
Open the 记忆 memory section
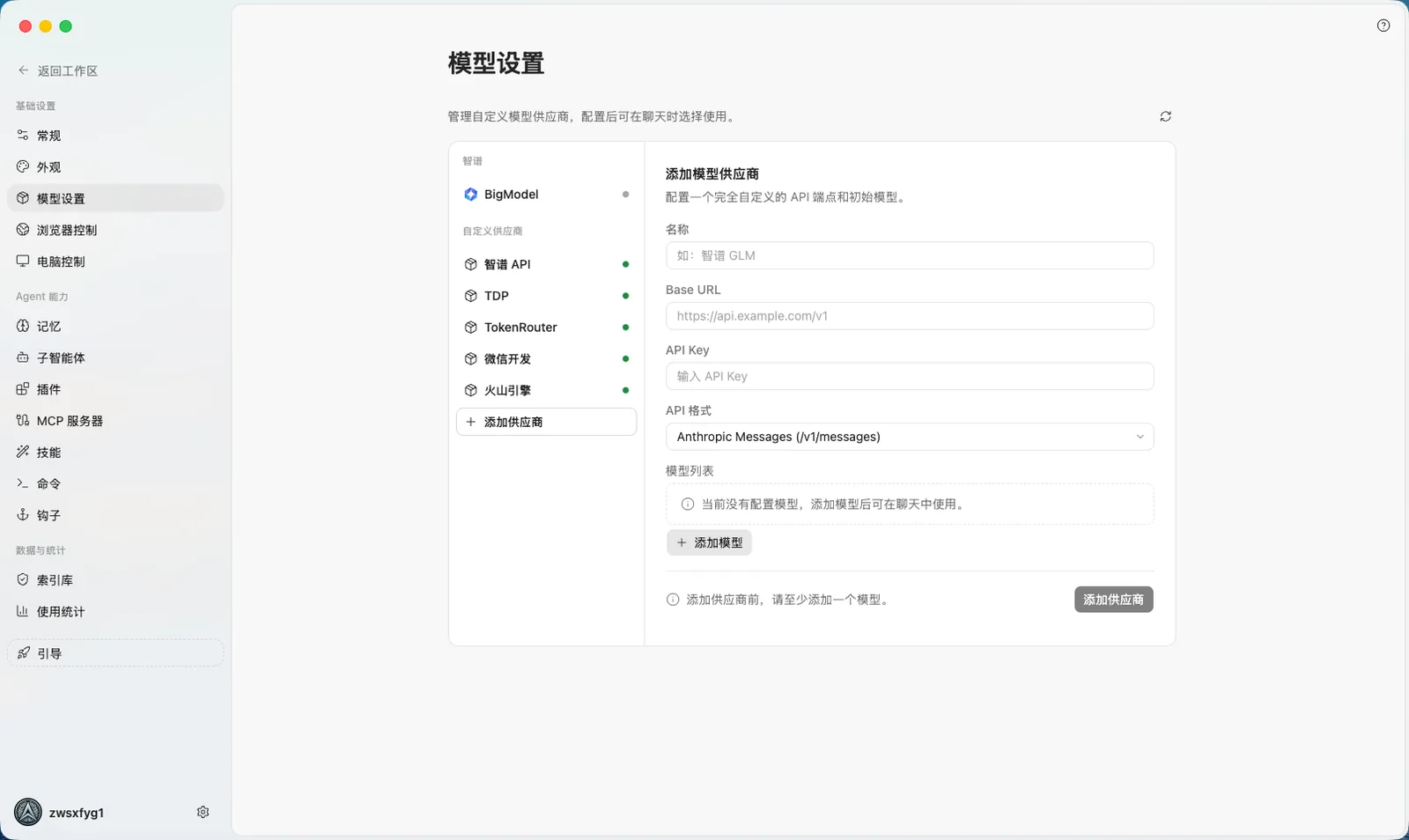tap(115, 327)
